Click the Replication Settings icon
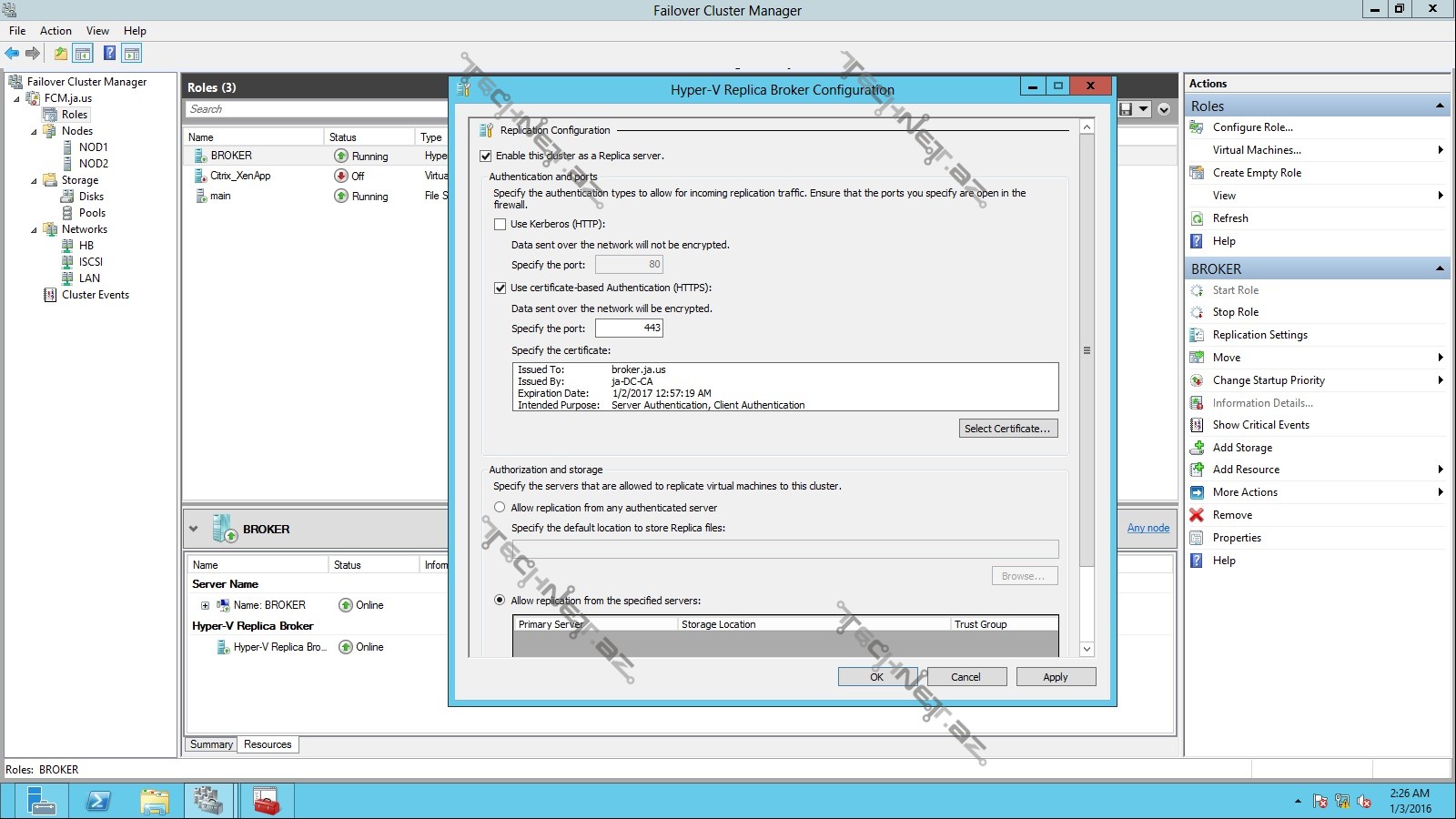The height and width of the screenshot is (819, 1456). click(x=1197, y=335)
